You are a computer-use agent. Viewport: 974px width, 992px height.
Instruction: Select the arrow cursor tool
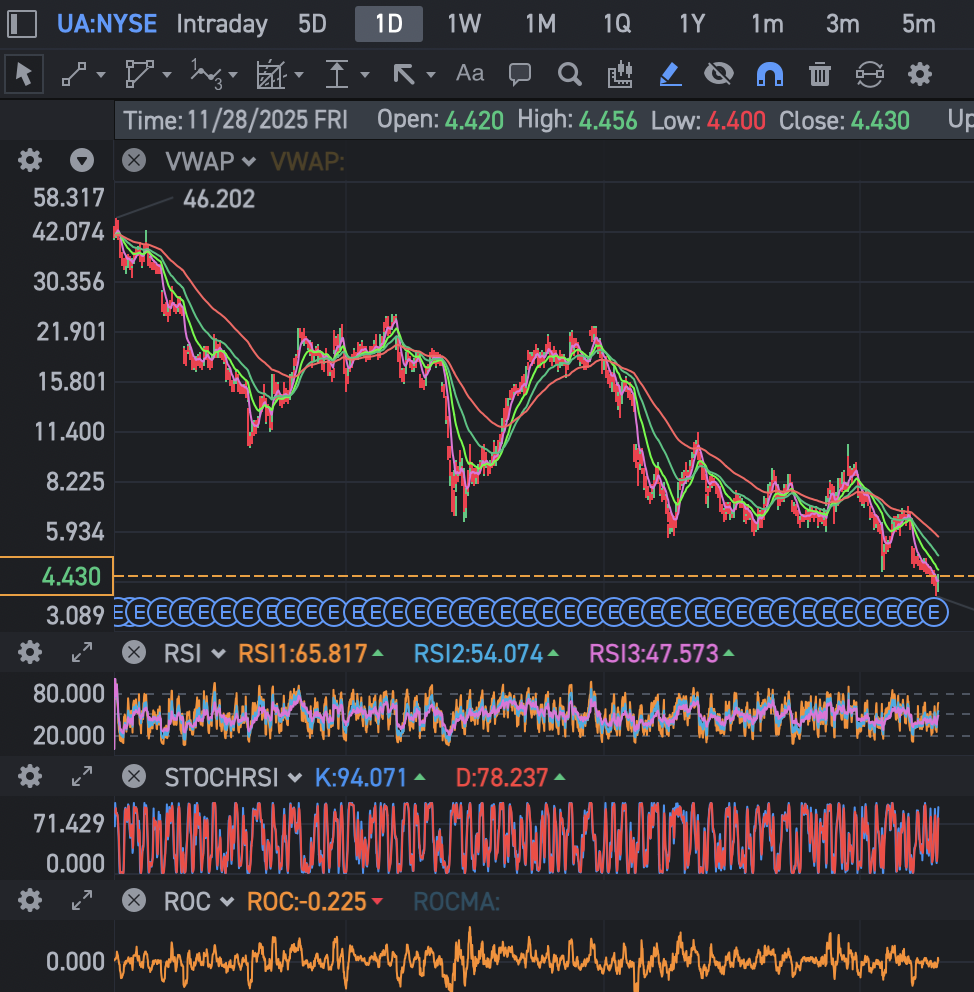(x=23, y=75)
